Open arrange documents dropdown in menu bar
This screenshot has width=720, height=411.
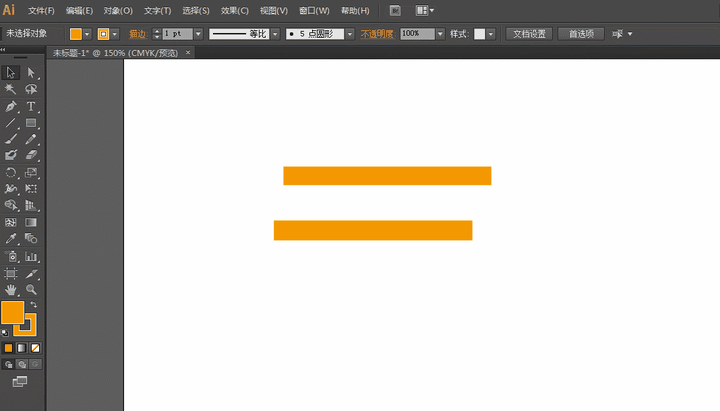(x=425, y=10)
